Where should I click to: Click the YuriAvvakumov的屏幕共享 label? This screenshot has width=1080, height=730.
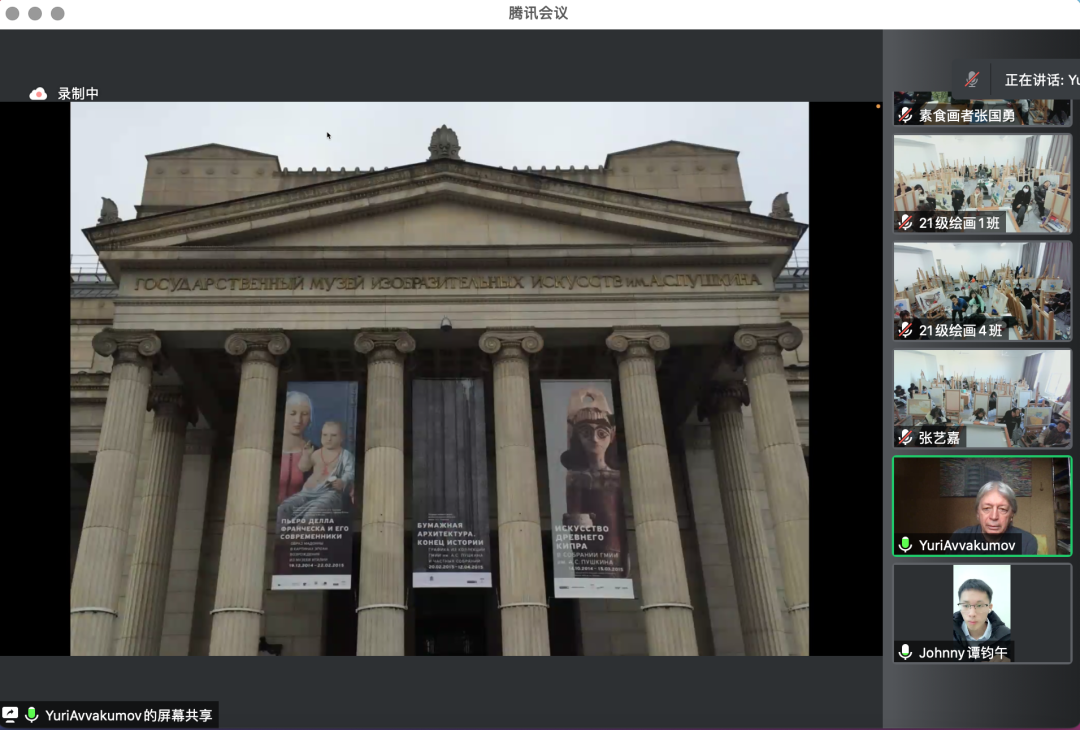[128, 715]
